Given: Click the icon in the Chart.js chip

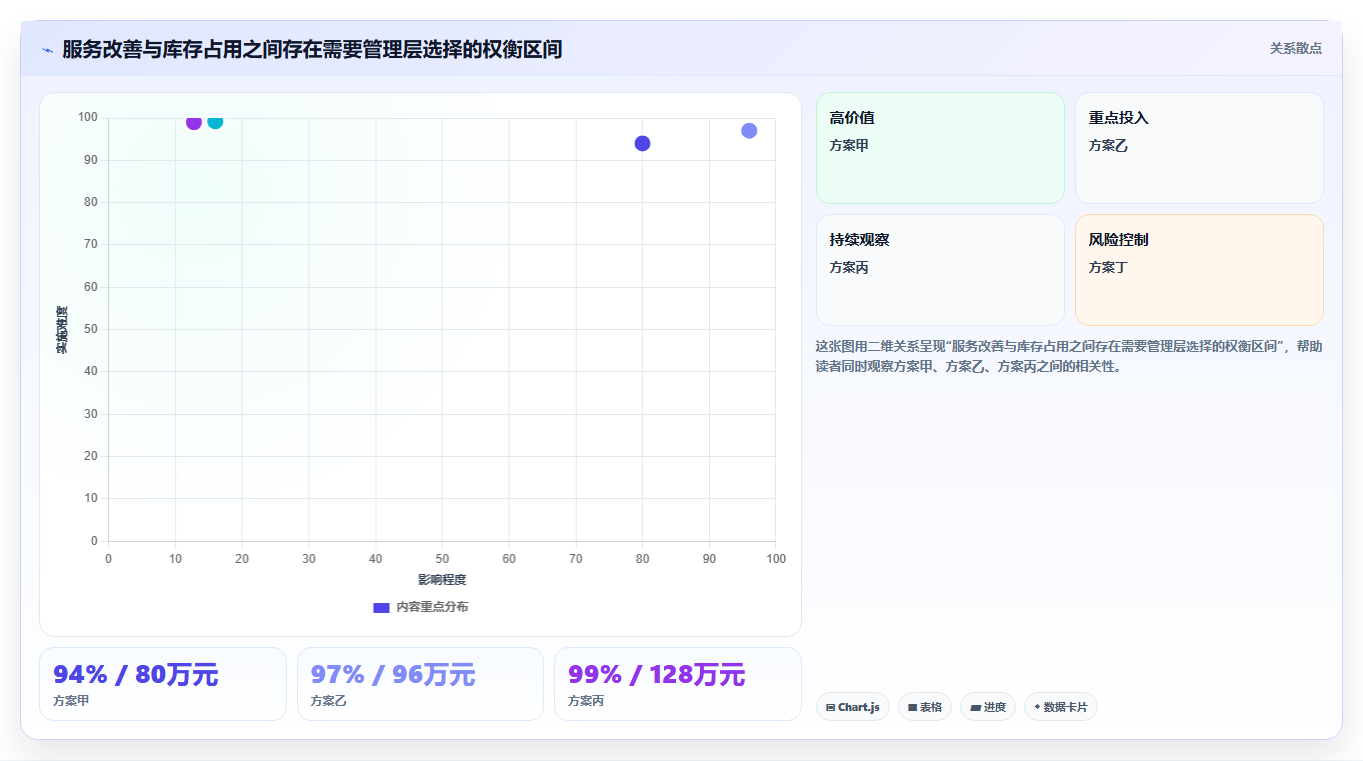Looking at the screenshot, I should pos(831,707).
